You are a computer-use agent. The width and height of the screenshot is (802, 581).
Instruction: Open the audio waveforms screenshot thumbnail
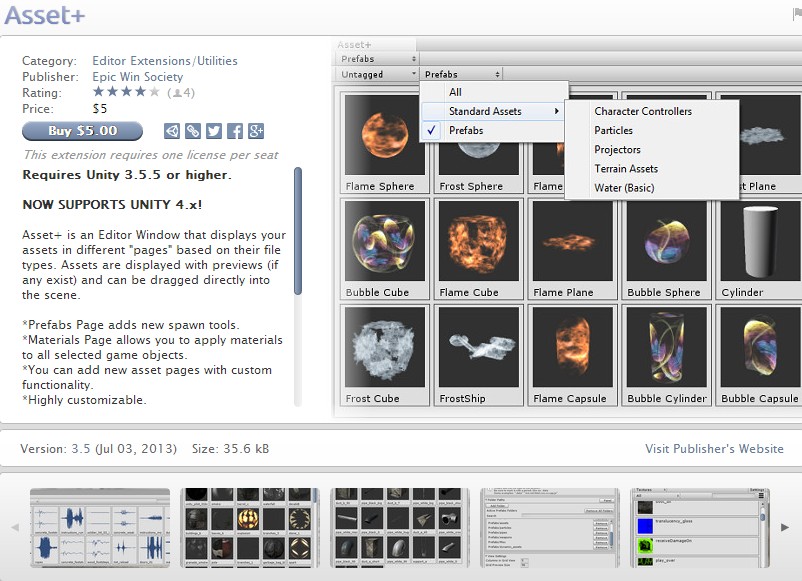click(x=100, y=528)
